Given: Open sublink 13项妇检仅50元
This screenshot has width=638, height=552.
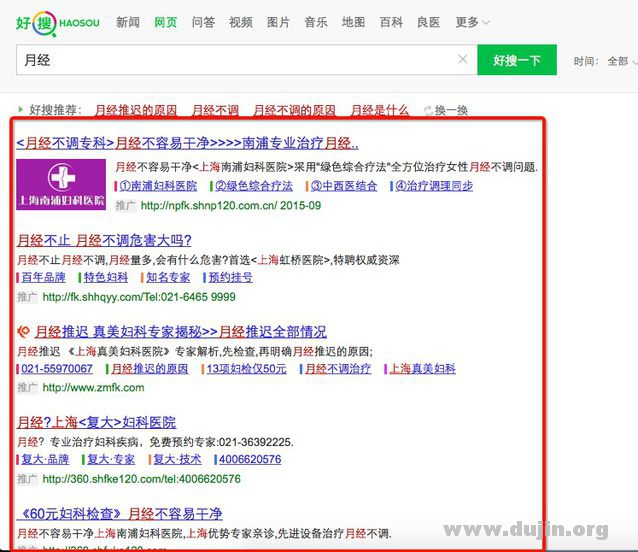Looking at the screenshot, I should pyautogui.click(x=246, y=369).
